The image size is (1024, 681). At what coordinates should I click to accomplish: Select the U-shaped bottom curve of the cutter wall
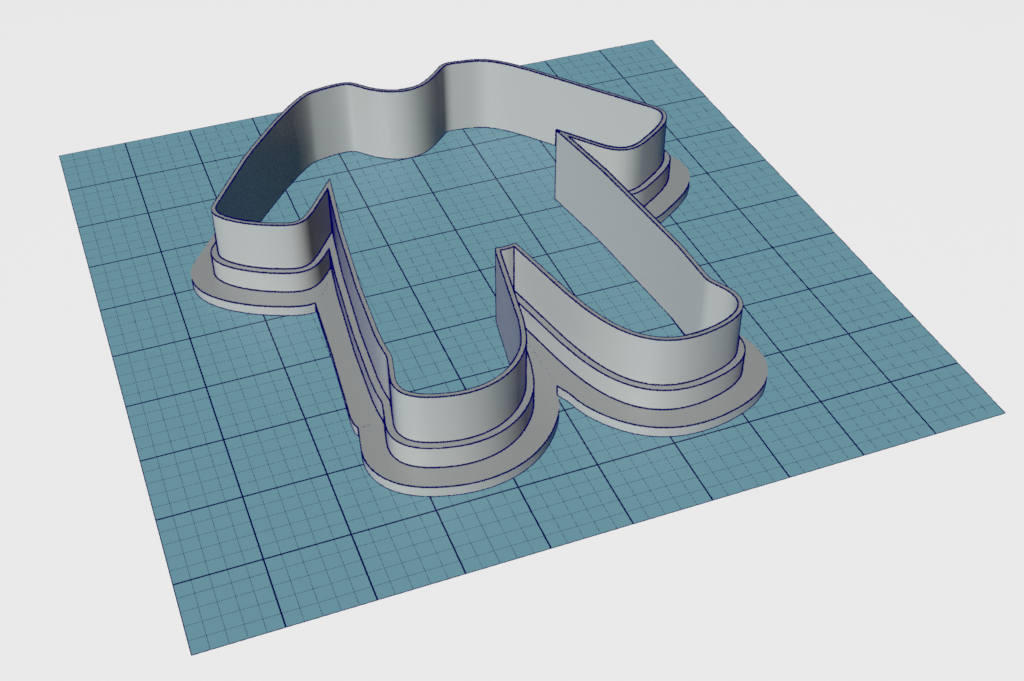click(x=455, y=407)
